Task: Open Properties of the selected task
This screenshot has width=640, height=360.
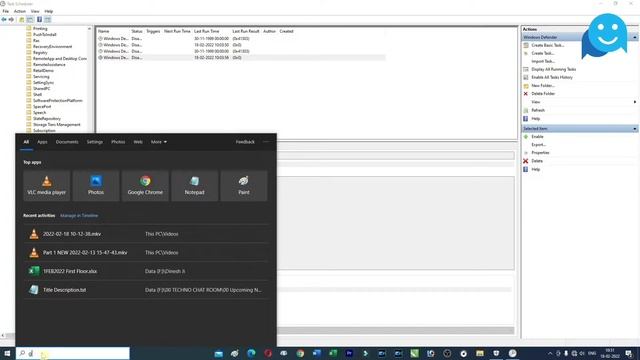Action: click(x=540, y=153)
